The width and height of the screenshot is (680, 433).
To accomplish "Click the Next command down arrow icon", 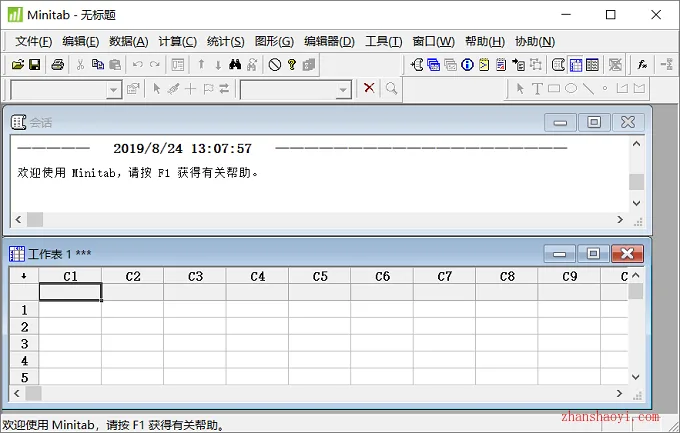I will point(218,65).
